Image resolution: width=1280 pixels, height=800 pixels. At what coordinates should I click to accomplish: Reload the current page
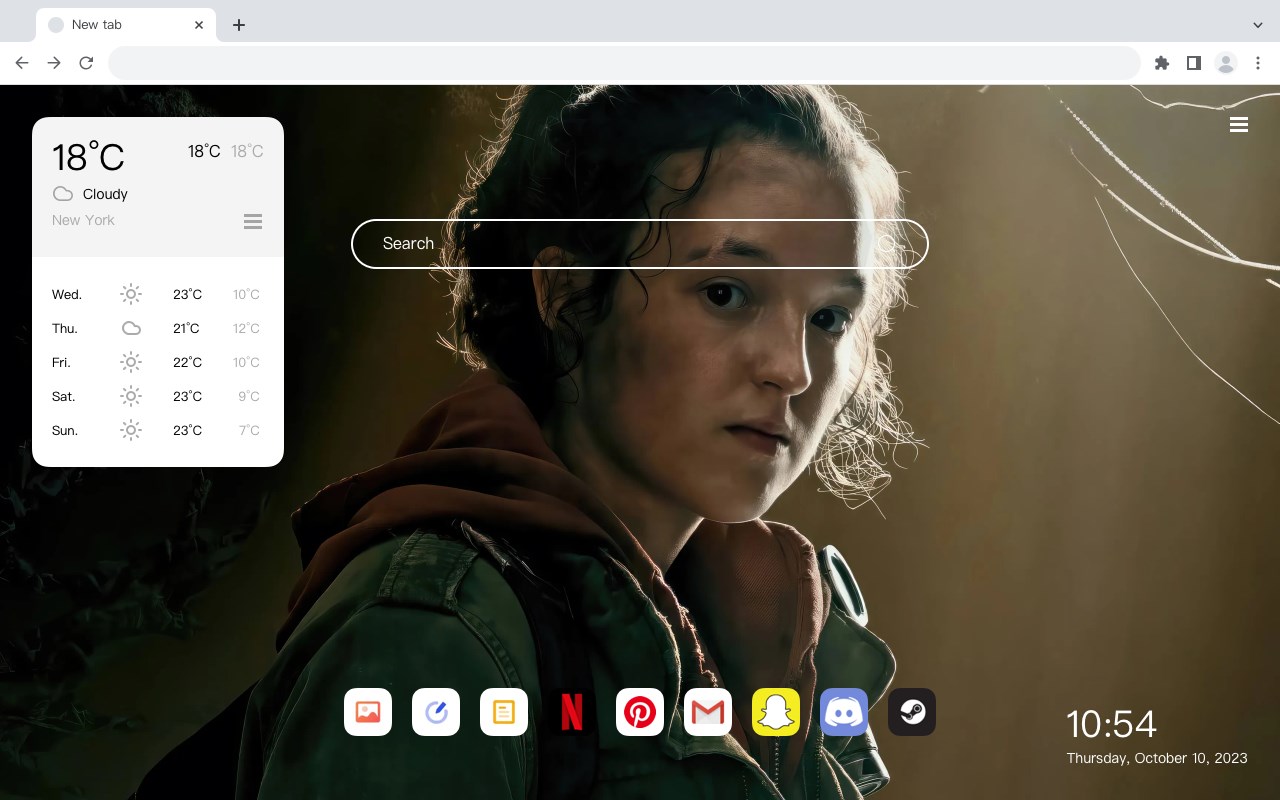[x=86, y=63]
